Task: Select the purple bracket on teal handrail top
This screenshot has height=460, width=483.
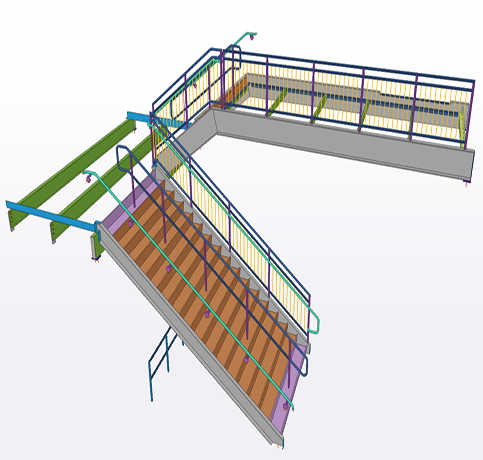Action: click(88, 179)
